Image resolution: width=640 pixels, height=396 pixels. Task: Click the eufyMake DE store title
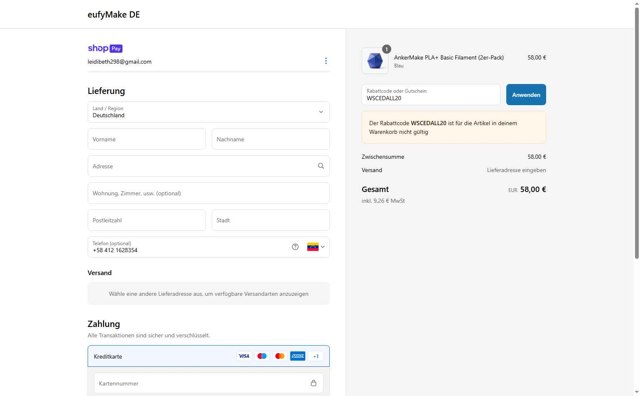113,15
